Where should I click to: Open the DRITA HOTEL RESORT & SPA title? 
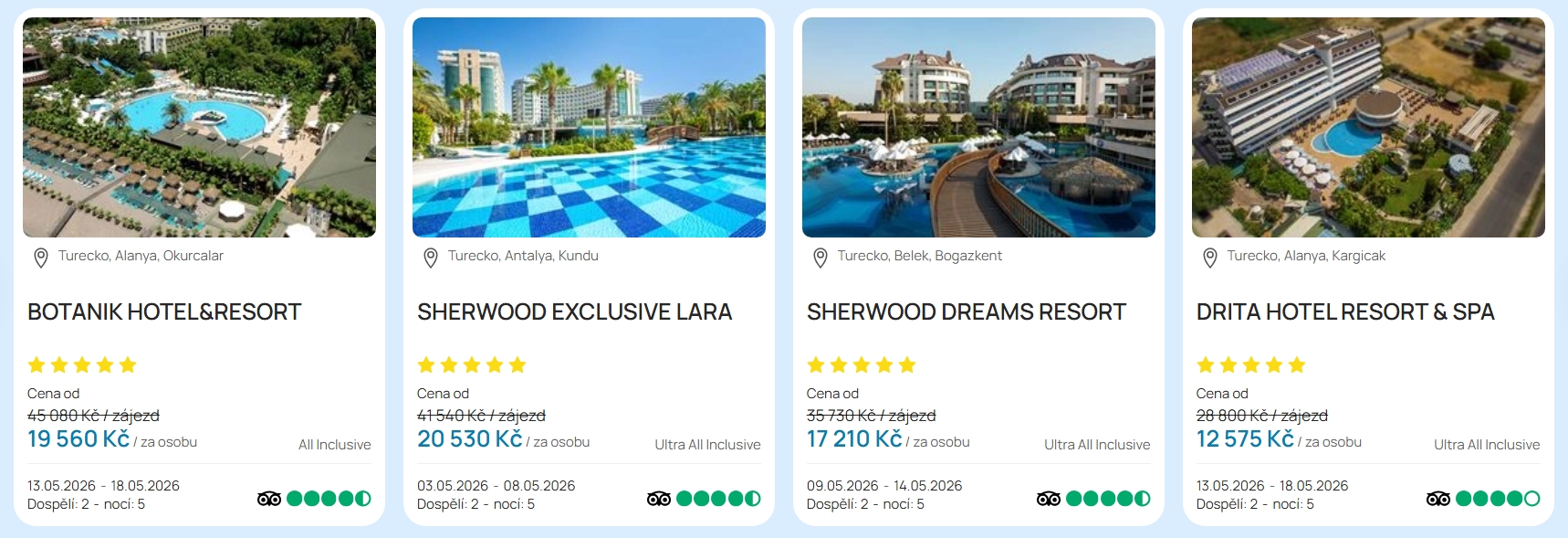[1344, 312]
